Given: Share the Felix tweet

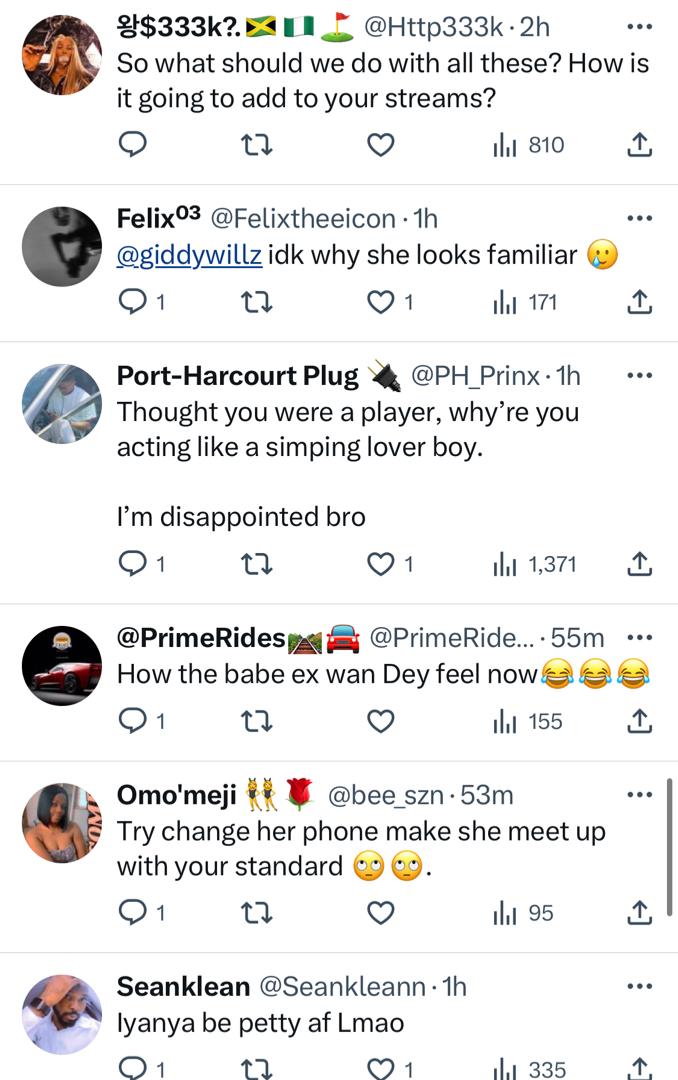Looking at the screenshot, I should click(639, 302).
